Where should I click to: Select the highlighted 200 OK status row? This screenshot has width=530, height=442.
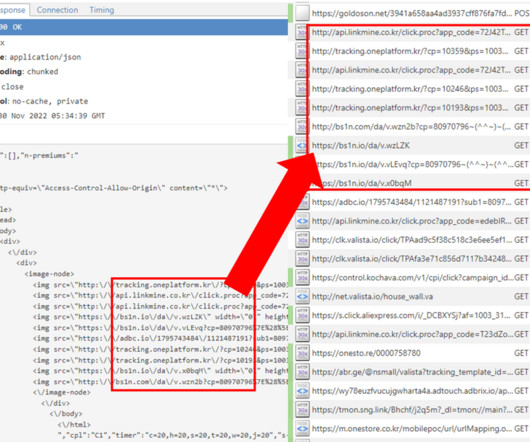pyautogui.click(x=144, y=27)
